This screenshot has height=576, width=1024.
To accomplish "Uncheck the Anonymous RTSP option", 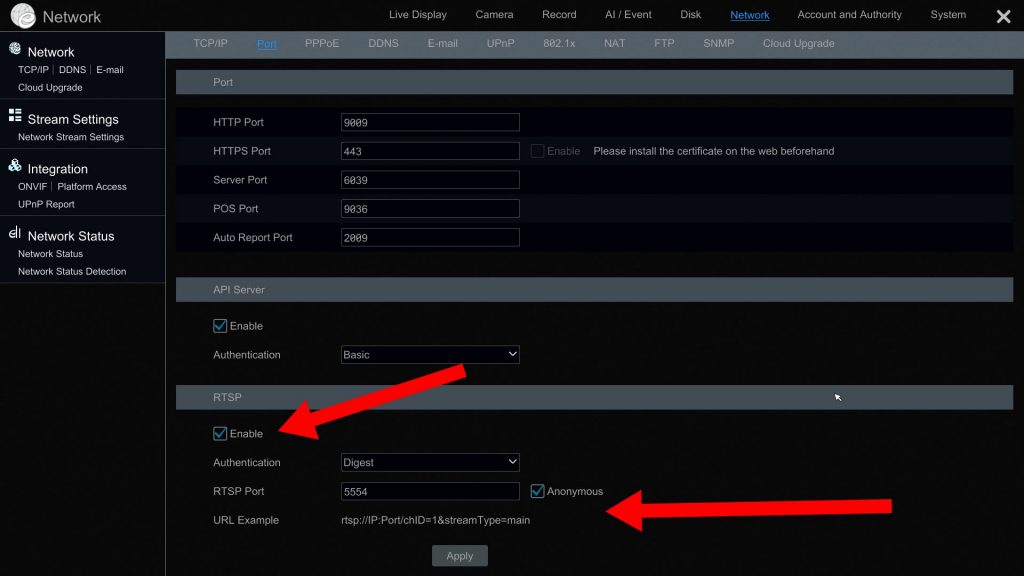I will tap(537, 491).
